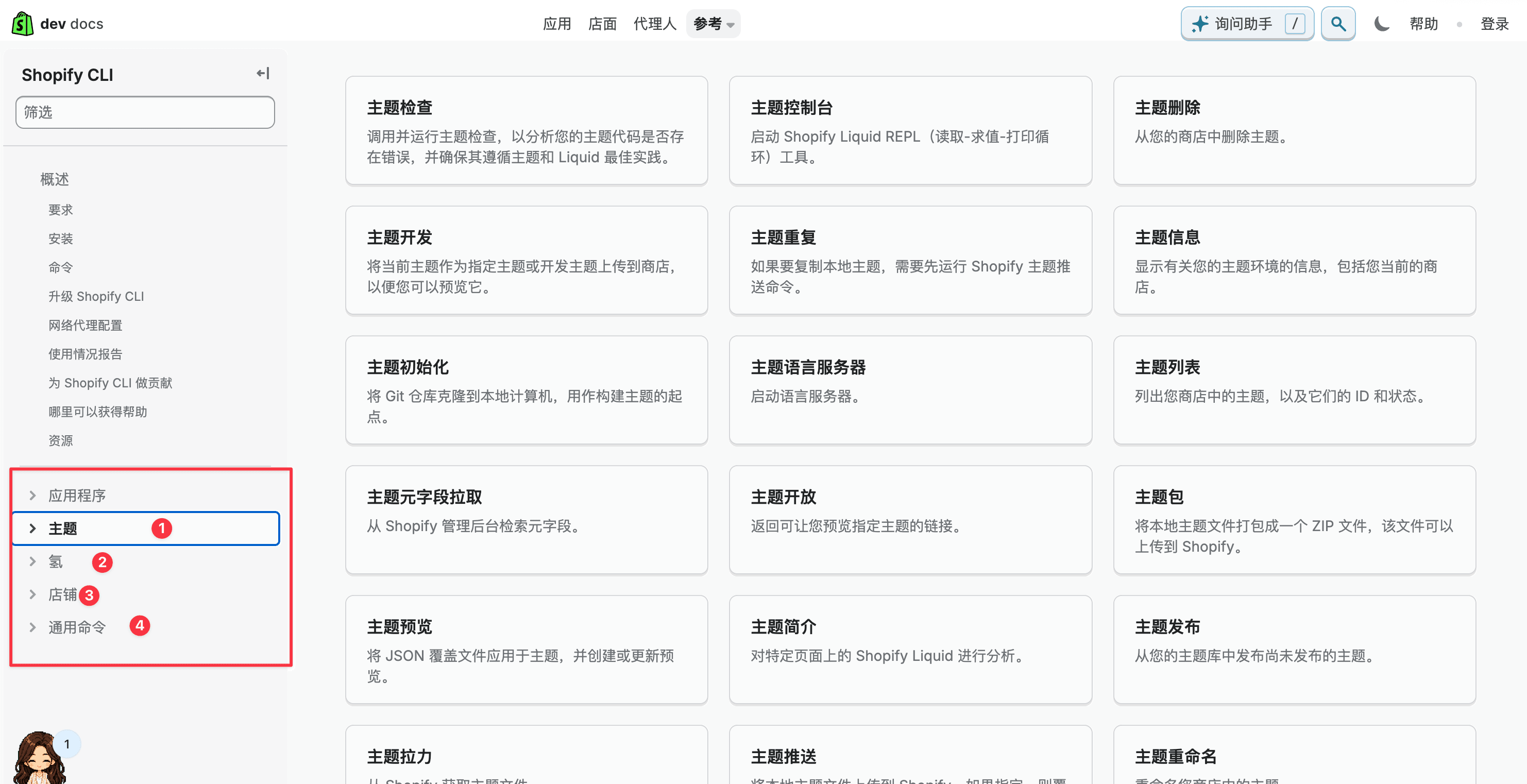The height and width of the screenshot is (784, 1527).
Task: Open the 主题包 card
Action: tap(1295, 520)
